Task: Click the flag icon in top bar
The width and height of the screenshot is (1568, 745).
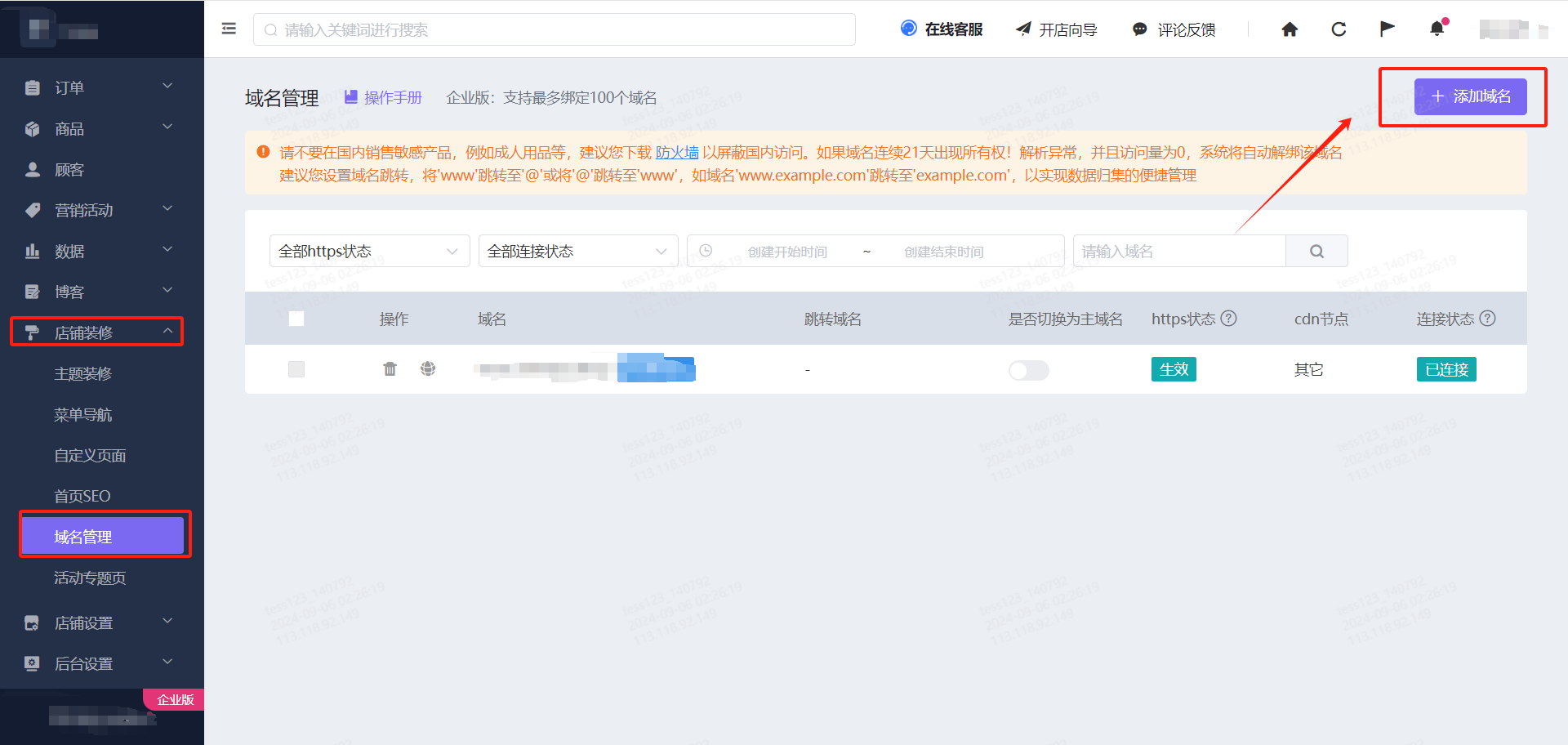Action: (1387, 29)
